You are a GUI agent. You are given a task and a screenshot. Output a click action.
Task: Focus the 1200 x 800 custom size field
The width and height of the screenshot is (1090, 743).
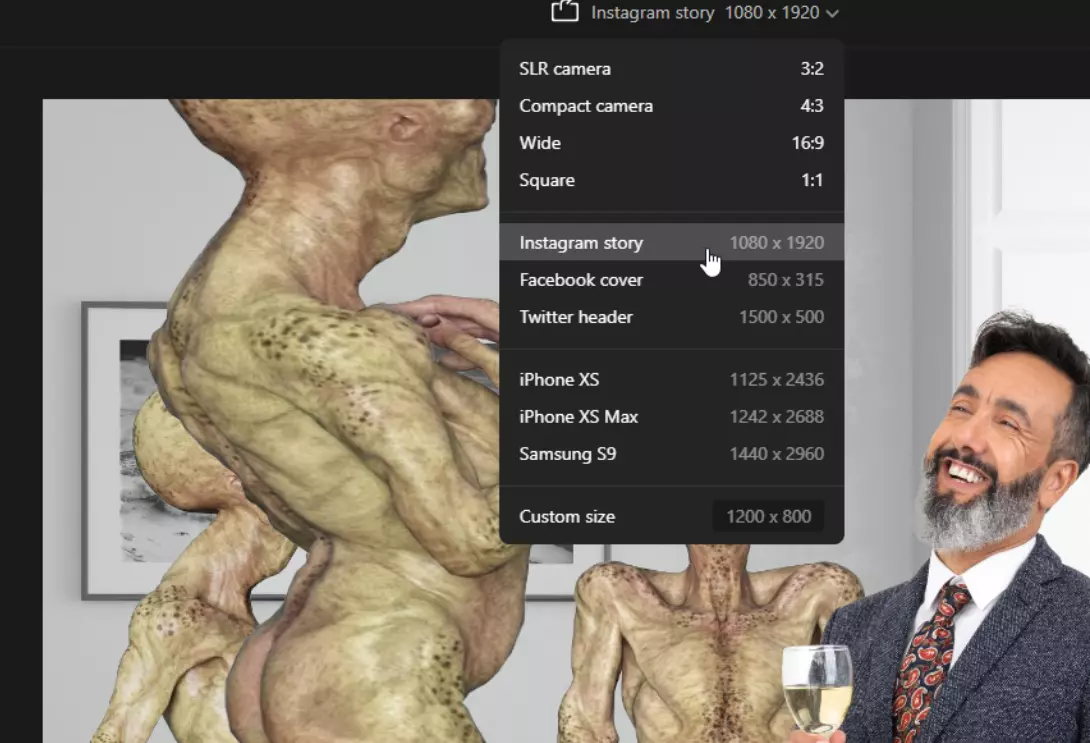click(768, 517)
